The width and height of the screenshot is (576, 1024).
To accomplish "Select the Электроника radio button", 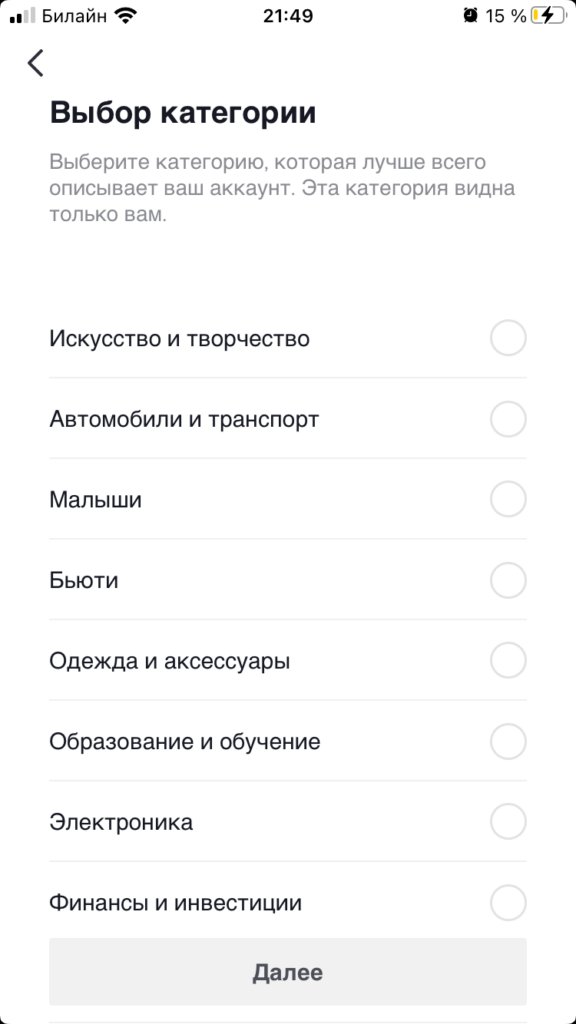I will click(x=509, y=822).
